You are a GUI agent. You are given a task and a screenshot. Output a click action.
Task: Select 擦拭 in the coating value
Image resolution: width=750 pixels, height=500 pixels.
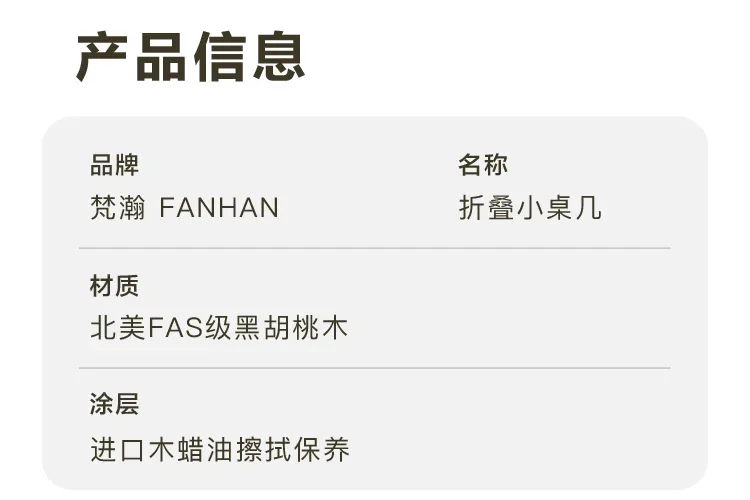coord(263,450)
